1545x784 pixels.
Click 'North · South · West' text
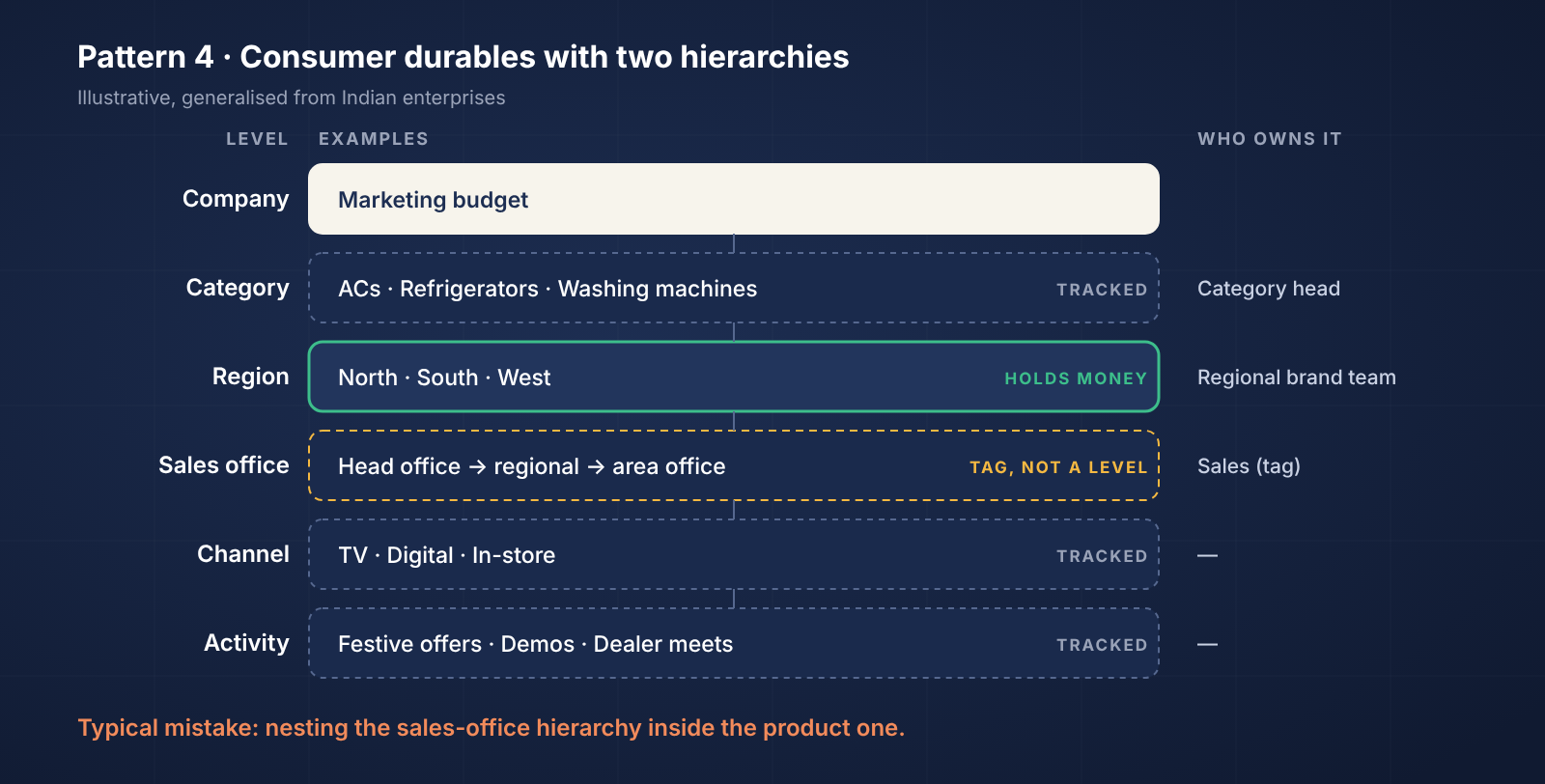(444, 378)
